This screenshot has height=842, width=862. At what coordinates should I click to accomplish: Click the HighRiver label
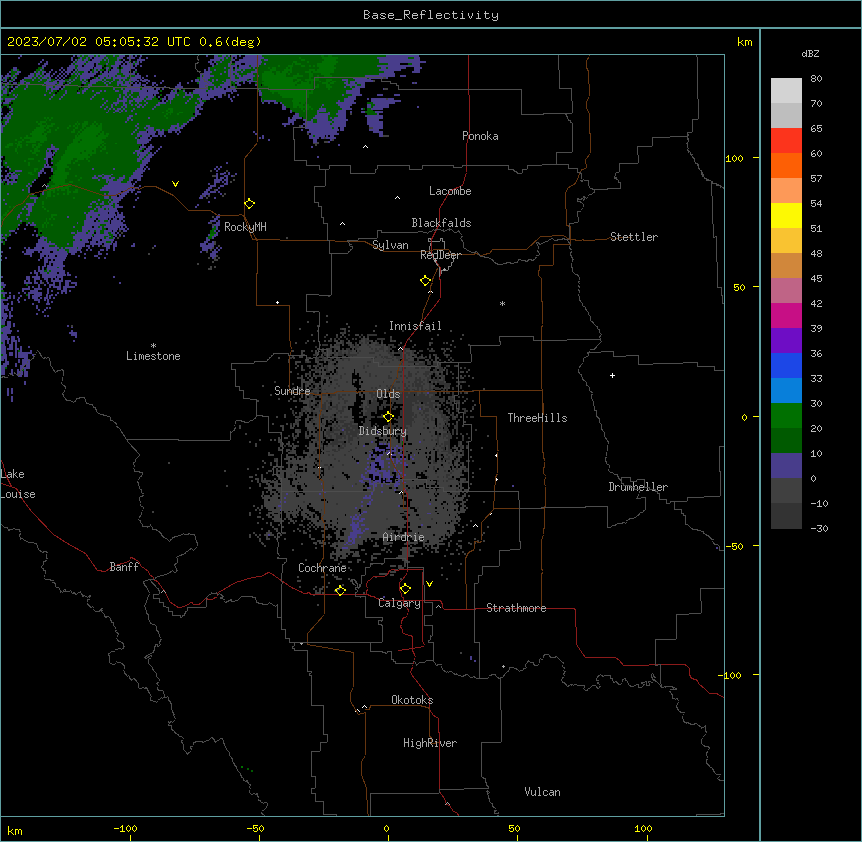[x=430, y=743]
